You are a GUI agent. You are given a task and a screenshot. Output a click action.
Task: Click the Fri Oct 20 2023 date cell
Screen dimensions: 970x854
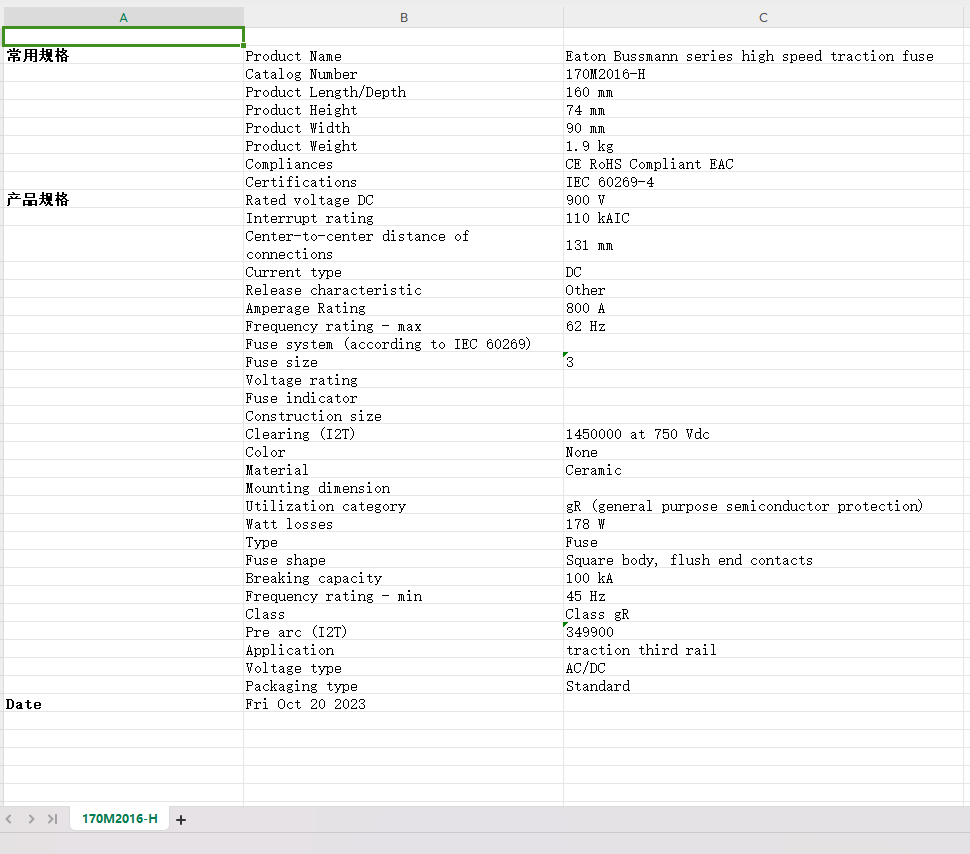(x=403, y=704)
